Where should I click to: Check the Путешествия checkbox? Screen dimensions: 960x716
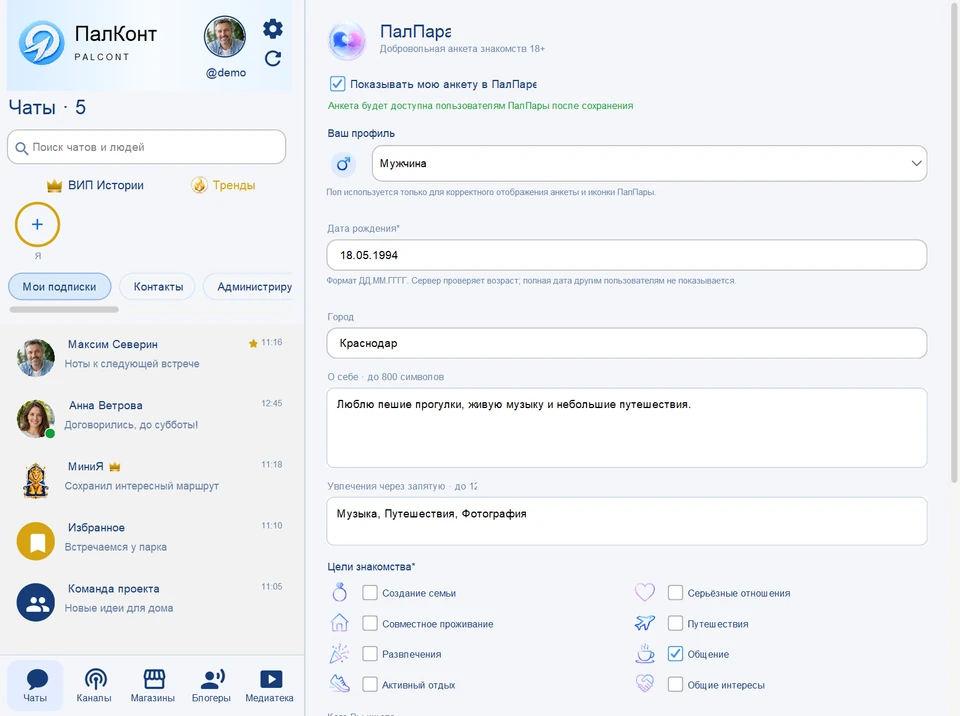coord(675,624)
